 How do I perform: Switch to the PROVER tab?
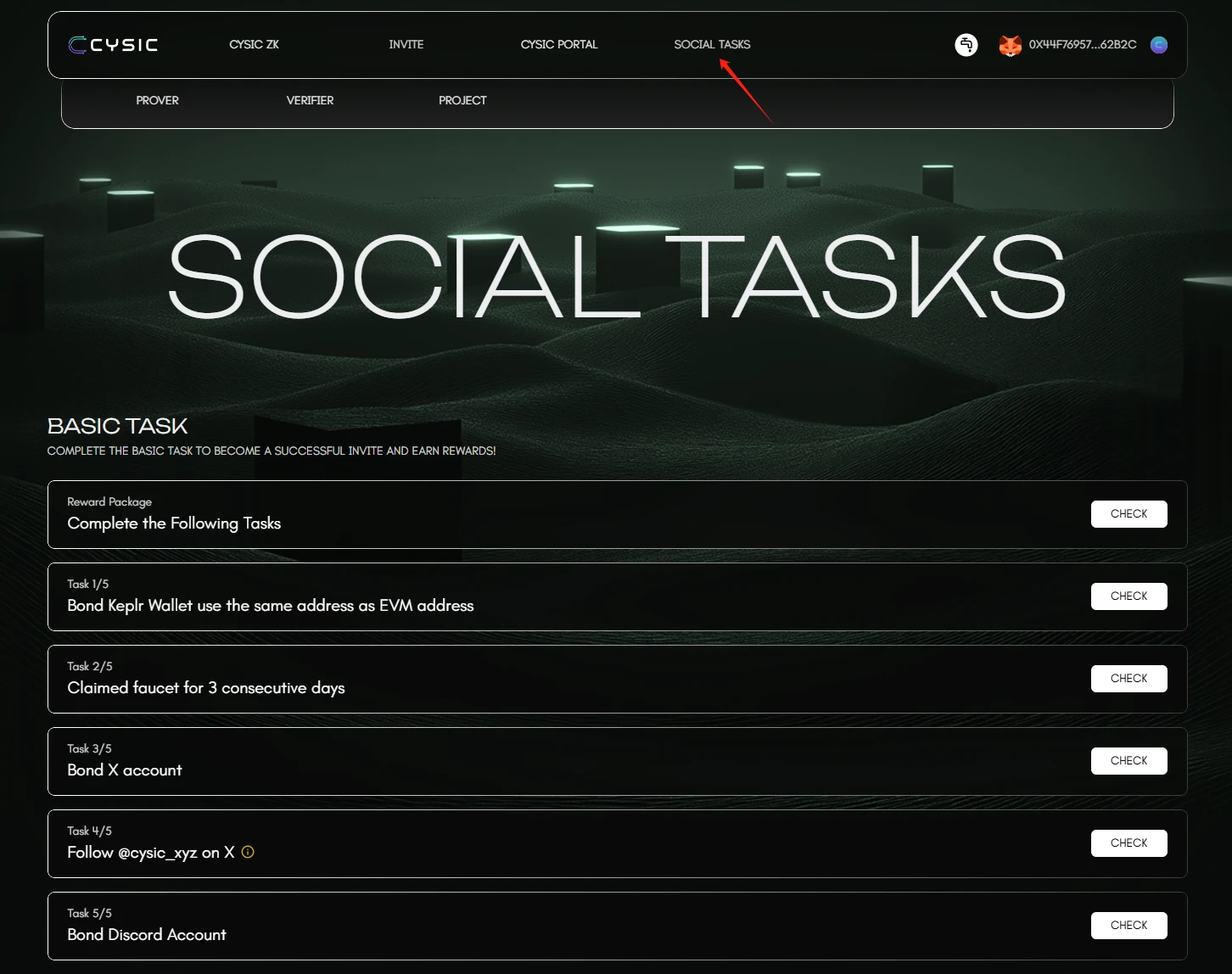(x=157, y=100)
